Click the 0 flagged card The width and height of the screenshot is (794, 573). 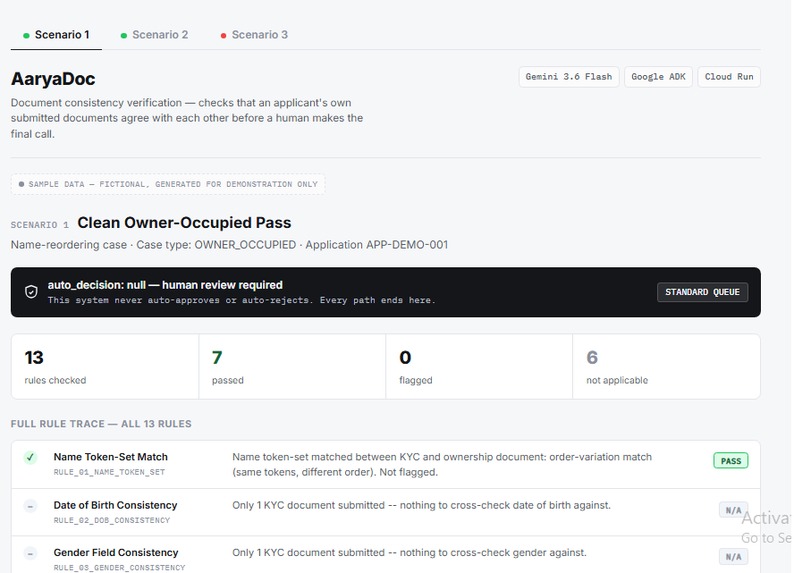click(479, 366)
